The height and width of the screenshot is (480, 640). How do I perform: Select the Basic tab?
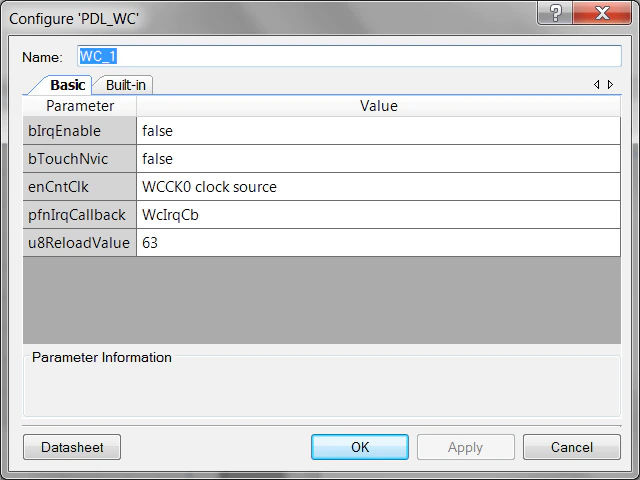(x=67, y=85)
